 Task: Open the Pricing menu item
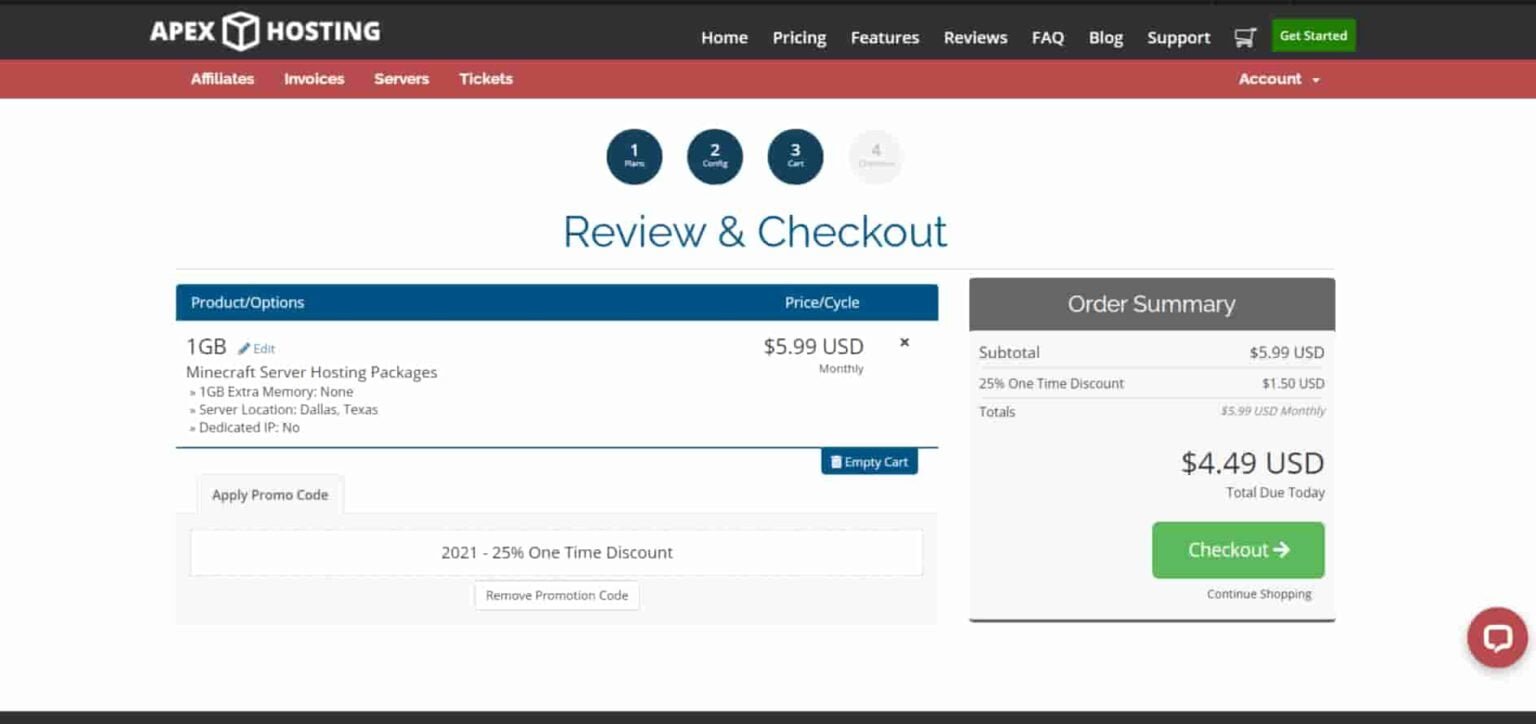(799, 38)
